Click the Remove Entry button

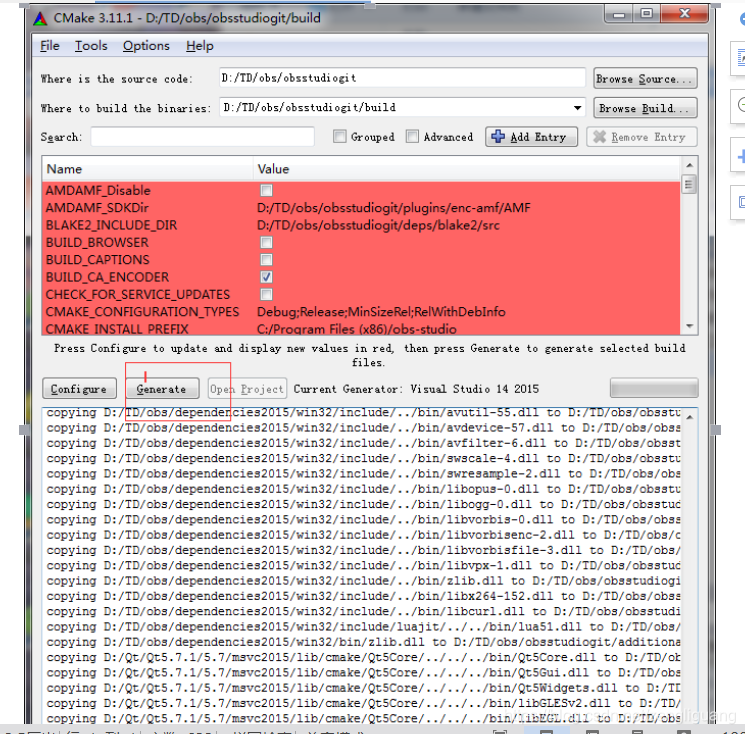(642, 137)
